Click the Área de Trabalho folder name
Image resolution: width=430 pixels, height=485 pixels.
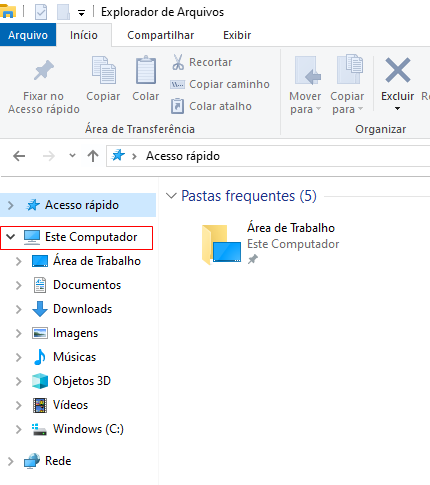pyautogui.click(x=291, y=228)
